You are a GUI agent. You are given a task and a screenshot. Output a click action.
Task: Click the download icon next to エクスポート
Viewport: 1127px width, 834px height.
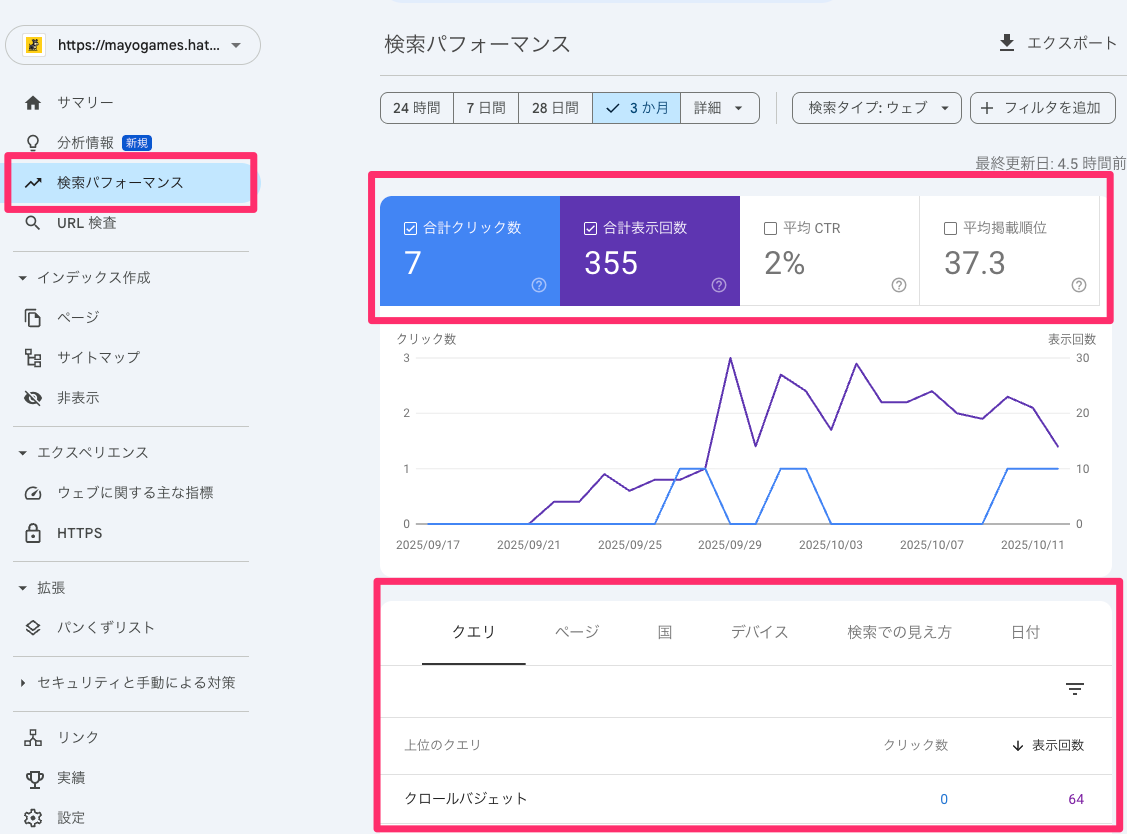[x=1007, y=43]
